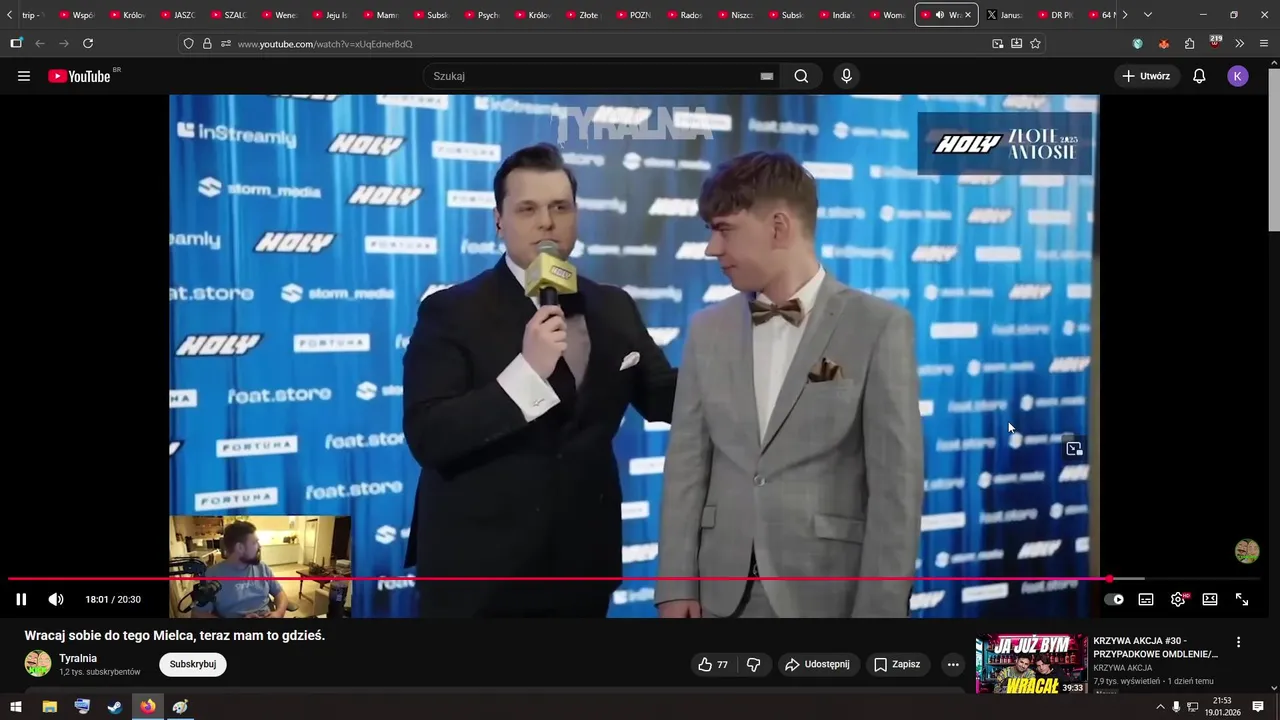Like the video with 77 likes
Image resolution: width=1280 pixels, height=720 pixels.
[713, 664]
